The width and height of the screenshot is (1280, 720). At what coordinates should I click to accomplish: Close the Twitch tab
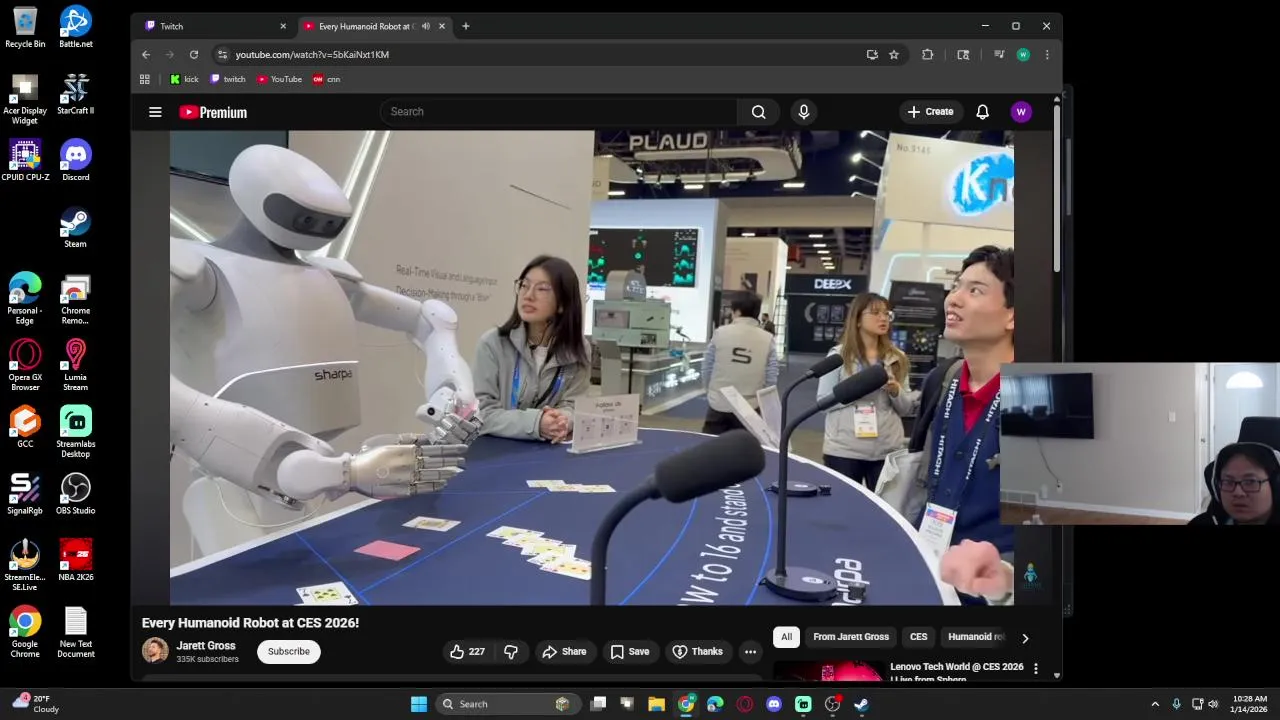tap(283, 26)
